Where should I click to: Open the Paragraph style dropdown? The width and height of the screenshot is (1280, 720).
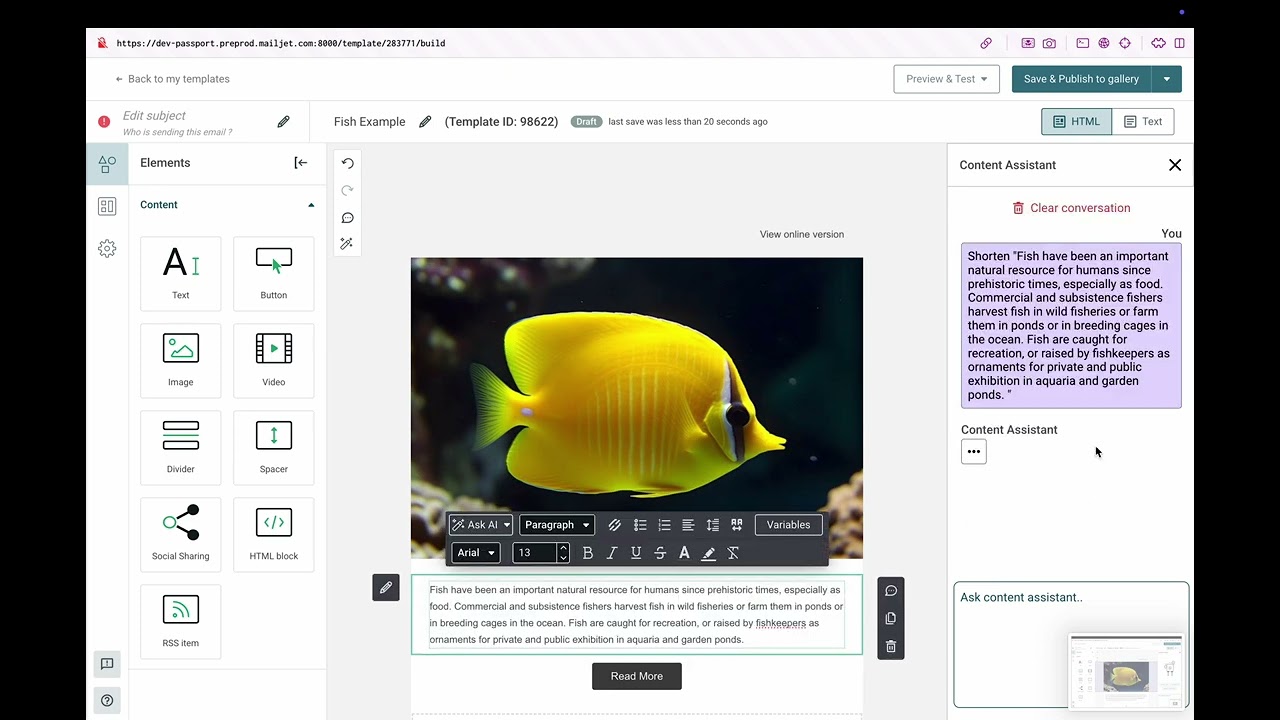coord(557,525)
